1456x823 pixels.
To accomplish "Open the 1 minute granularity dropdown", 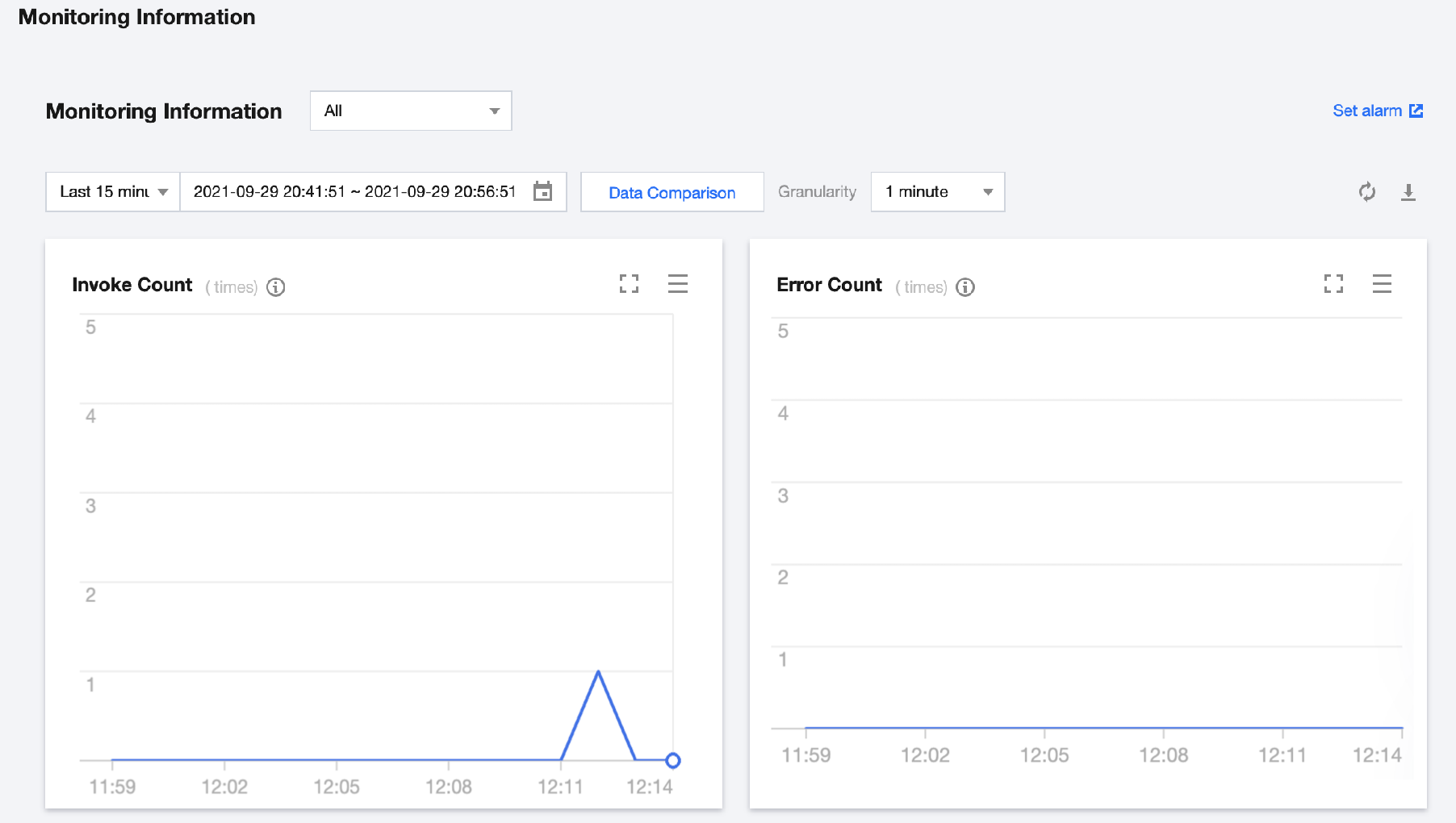I will pyautogui.click(x=938, y=191).
